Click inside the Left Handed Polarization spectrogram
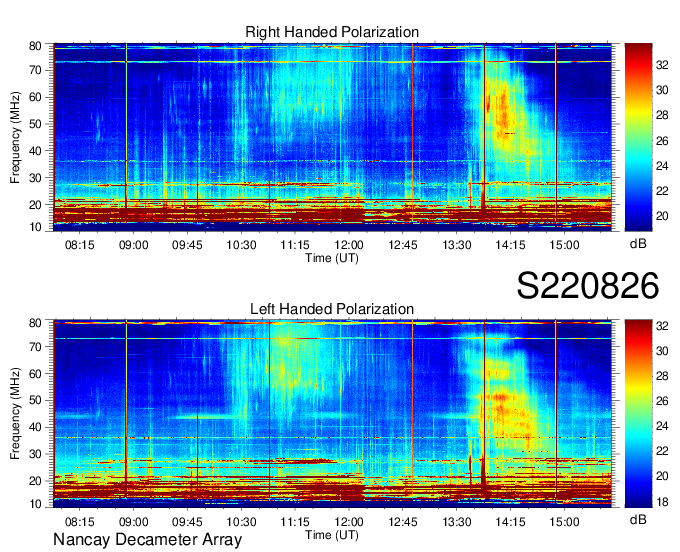The width and height of the screenshot is (680, 552). tap(332, 414)
